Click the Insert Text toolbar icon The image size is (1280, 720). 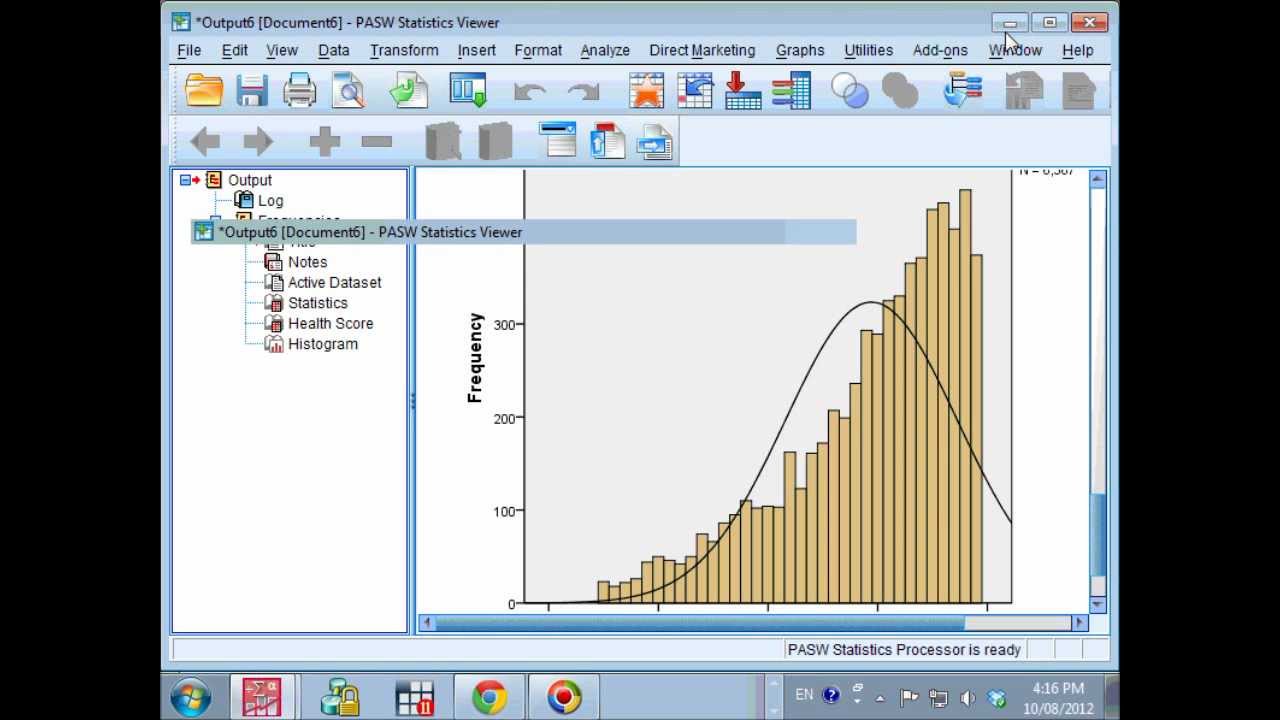click(x=655, y=141)
